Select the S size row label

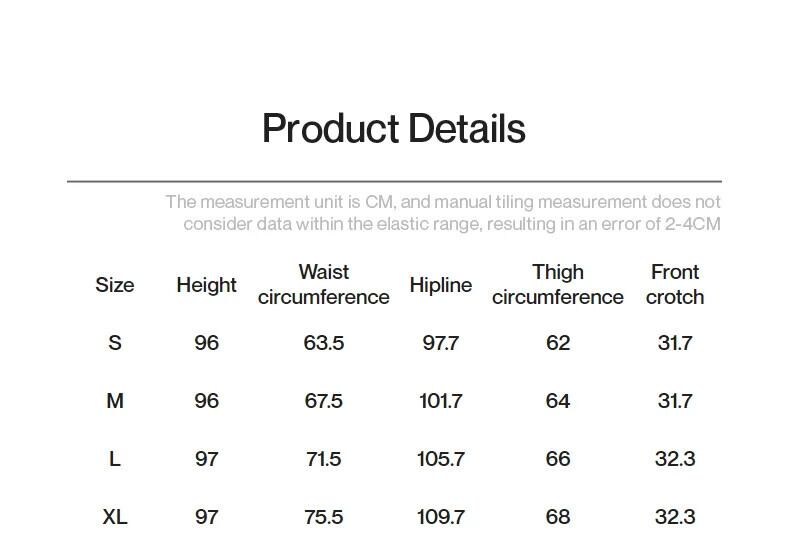coord(114,343)
